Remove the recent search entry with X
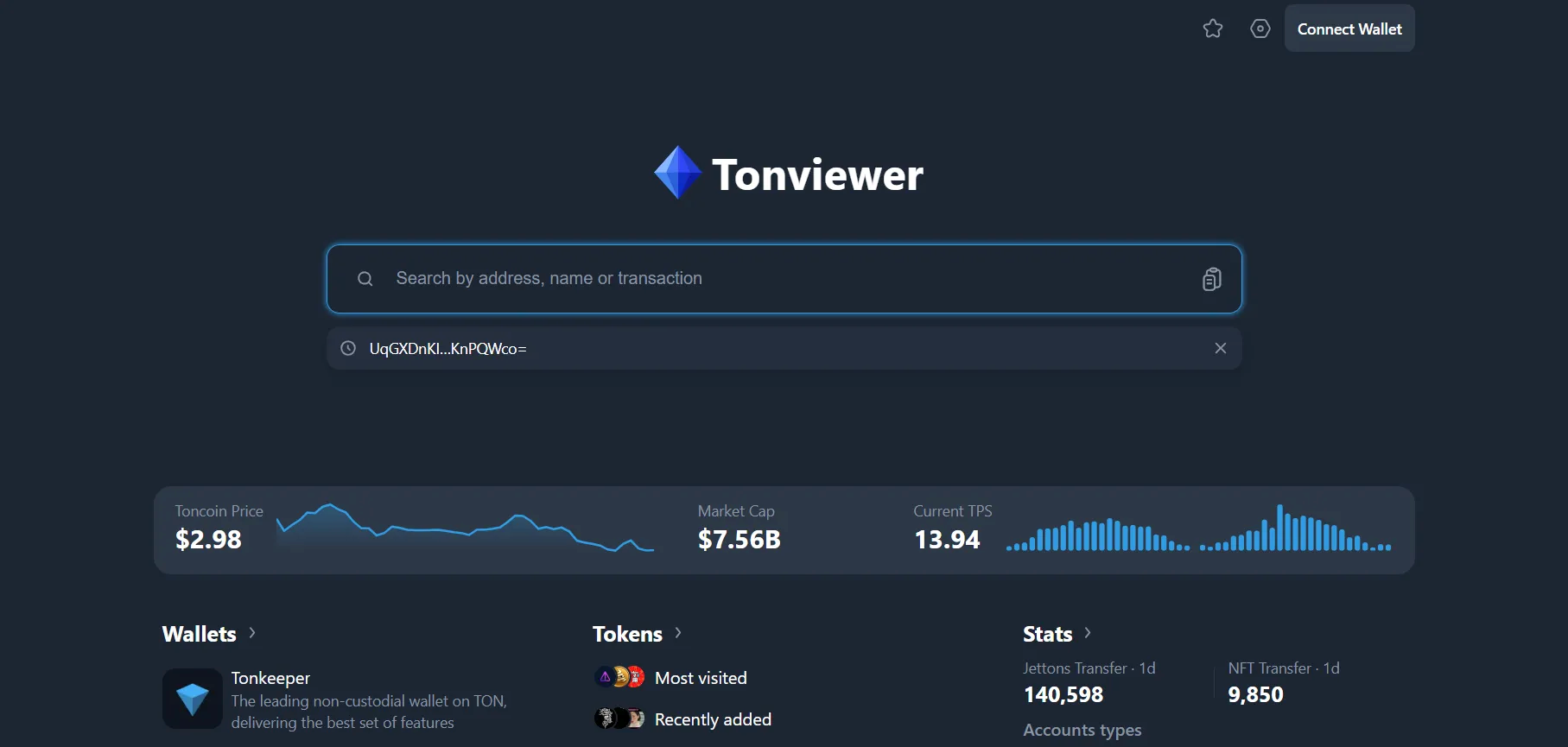The height and width of the screenshot is (747, 1568). 1221,348
